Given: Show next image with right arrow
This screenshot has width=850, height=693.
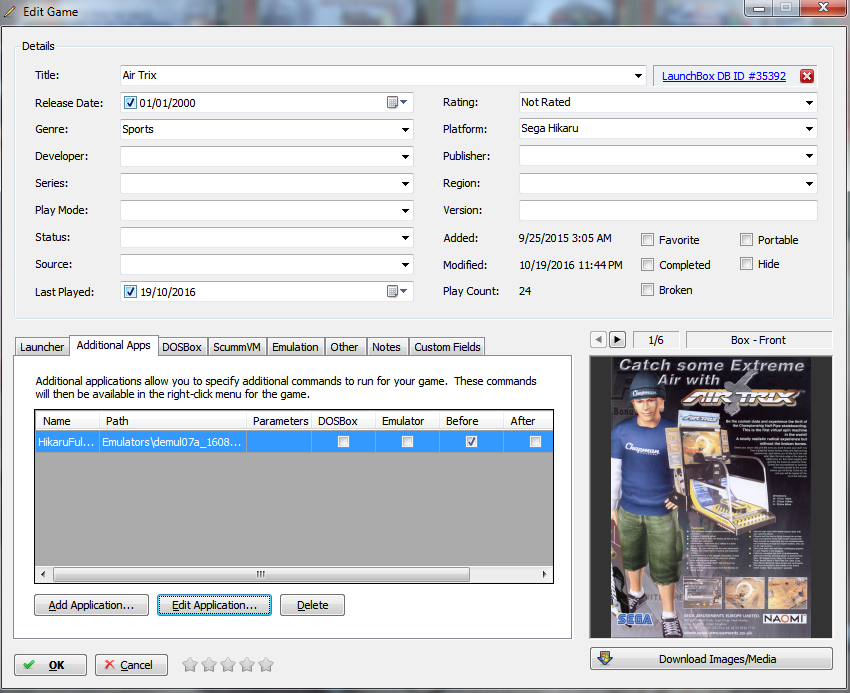Looking at the screenshot, I should tap(617, 339).
